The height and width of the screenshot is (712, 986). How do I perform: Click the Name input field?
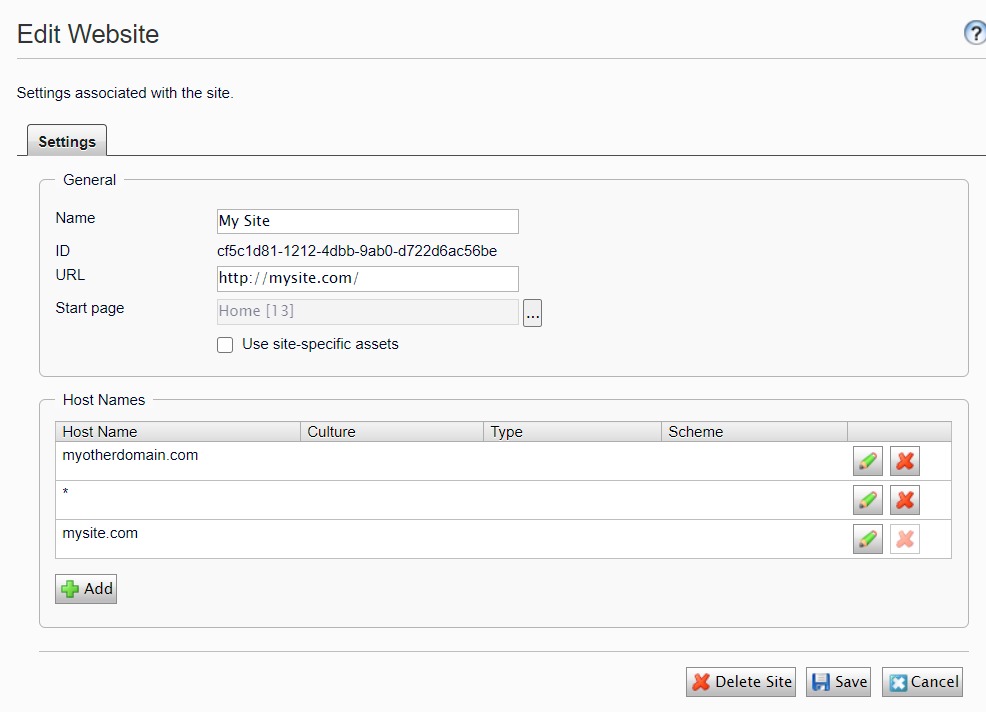(x=367, y=221)
